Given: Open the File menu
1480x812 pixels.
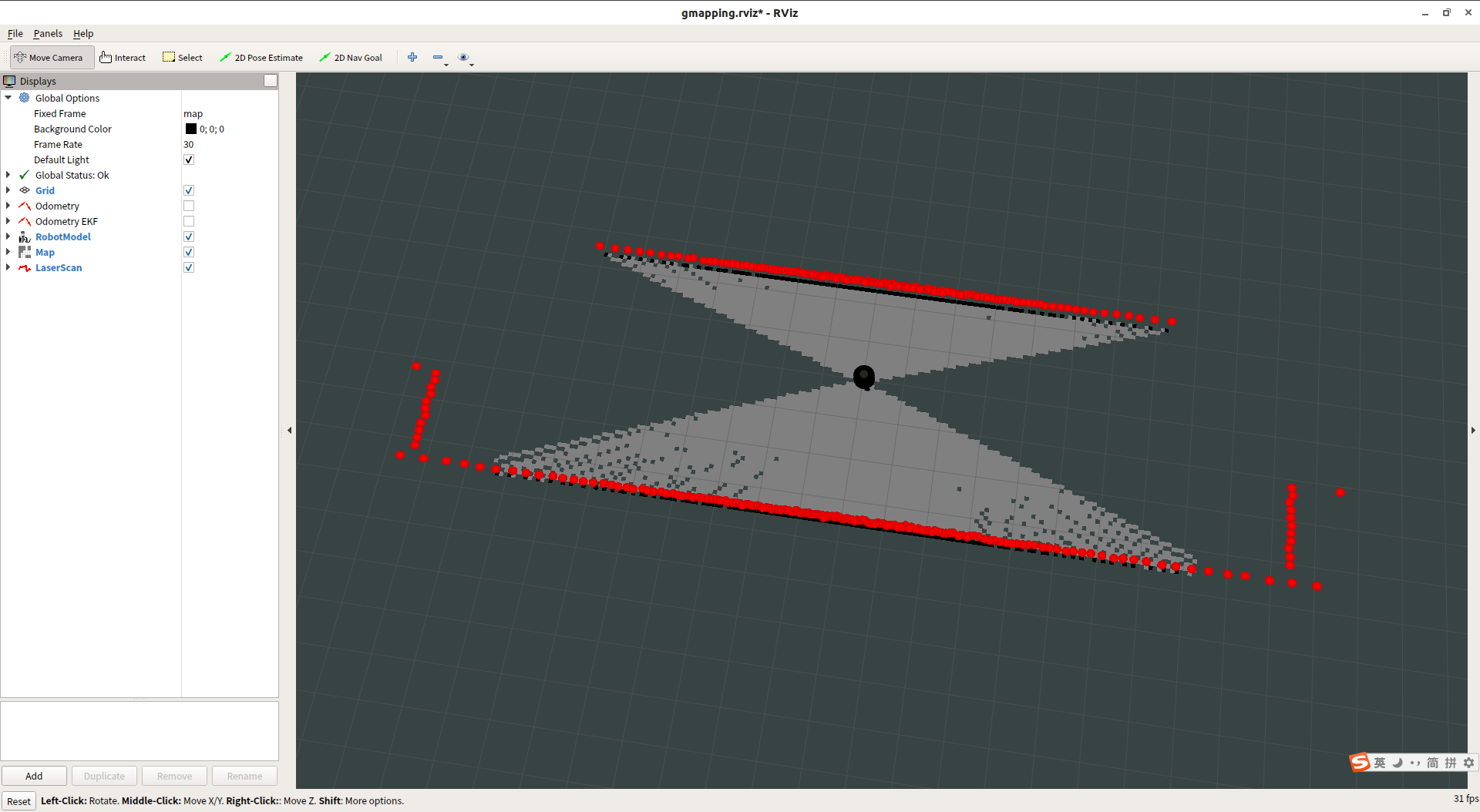Looking at the screenshot, I should point(15,34).
